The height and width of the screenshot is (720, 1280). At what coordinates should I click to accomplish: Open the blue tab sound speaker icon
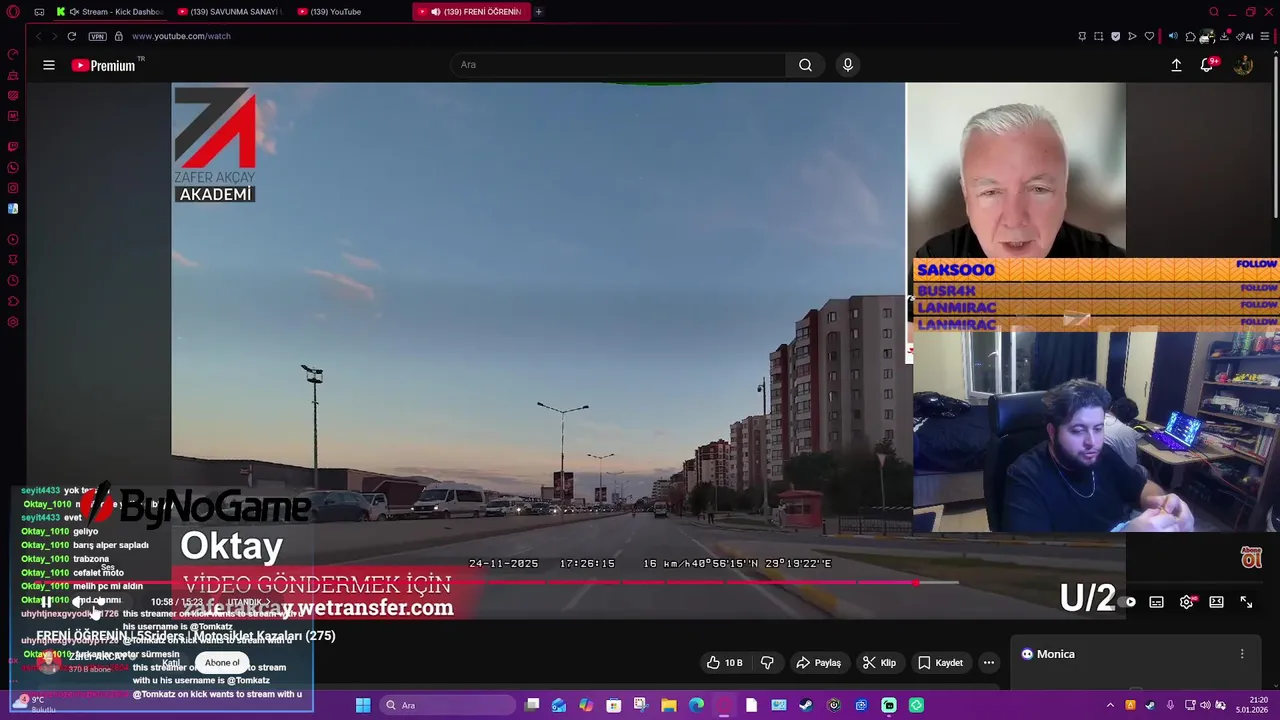[1173, 36]
